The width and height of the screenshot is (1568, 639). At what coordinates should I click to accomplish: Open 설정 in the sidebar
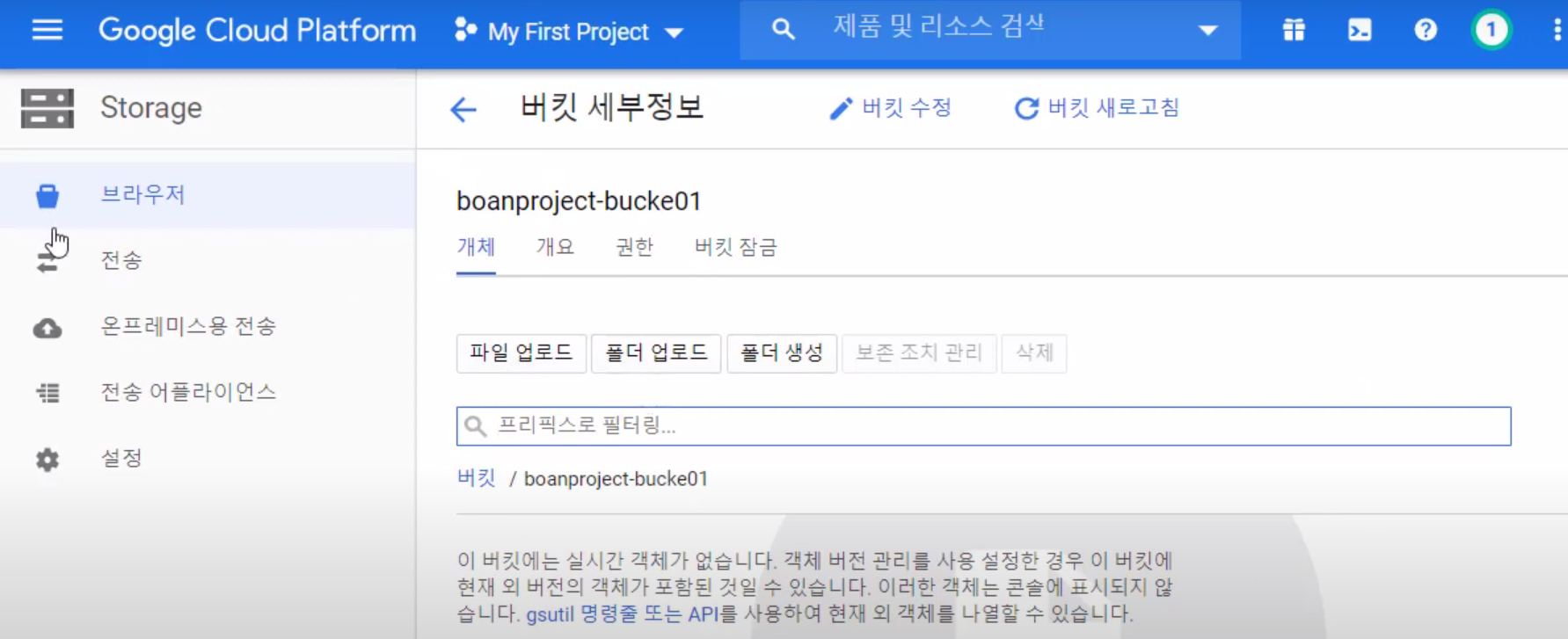coord(208,458)
